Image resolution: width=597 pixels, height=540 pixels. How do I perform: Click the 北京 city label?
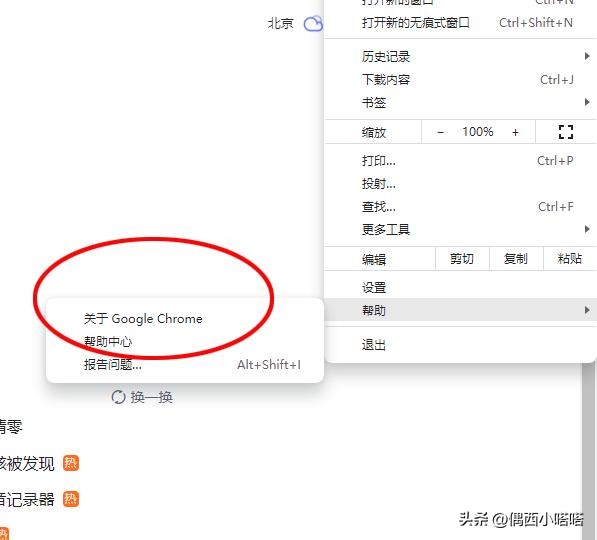(x=281, y=24)
